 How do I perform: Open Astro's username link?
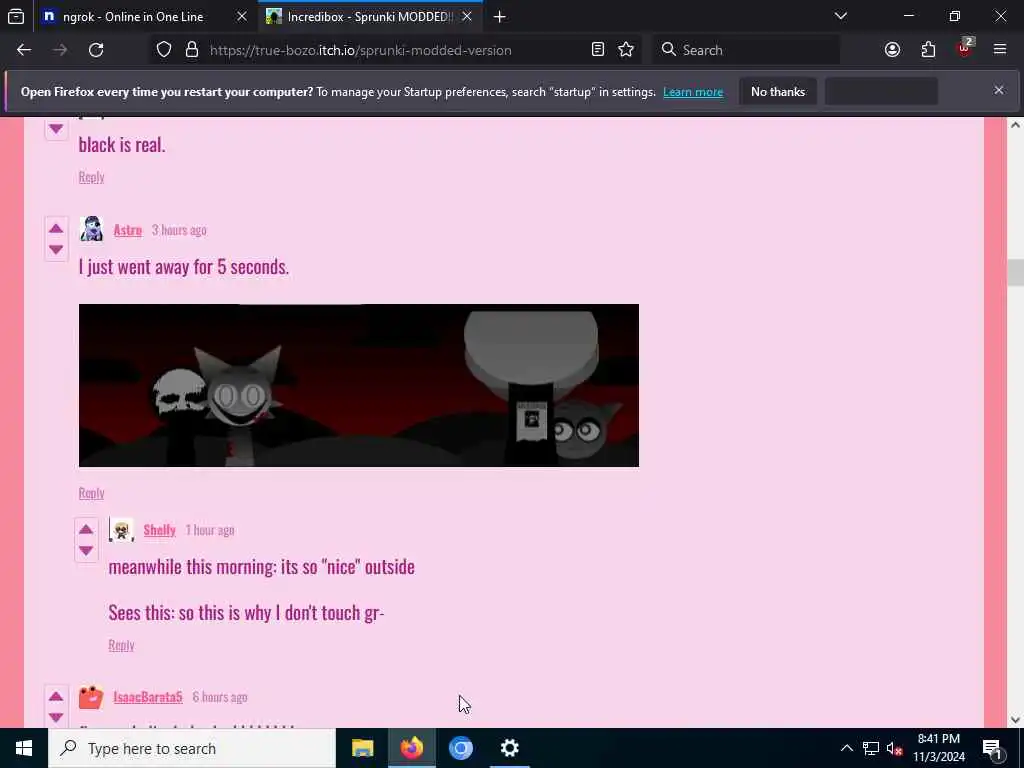coord(127,230)
